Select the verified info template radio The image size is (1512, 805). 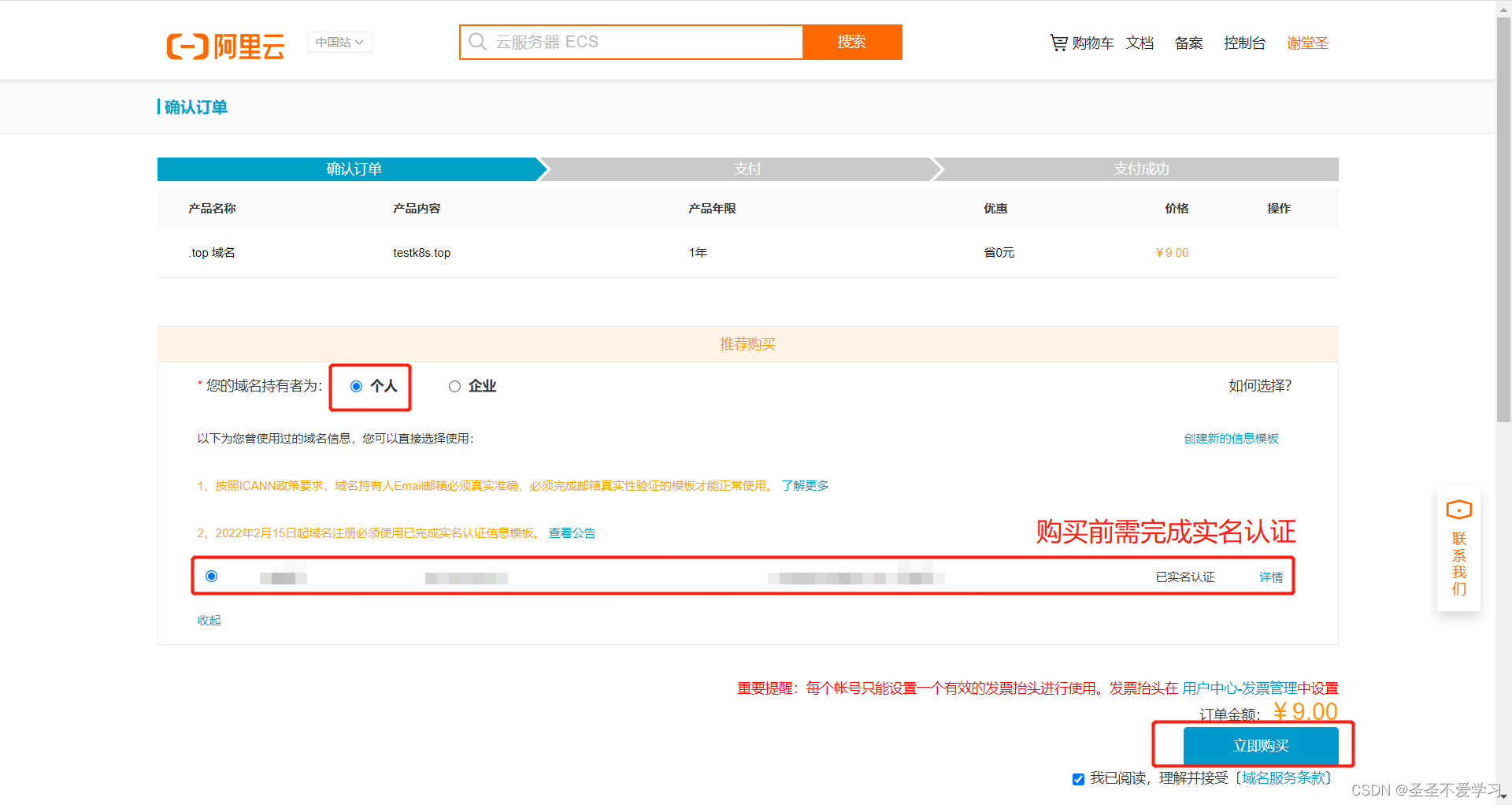pyautogui.click(x=211, y=577)
